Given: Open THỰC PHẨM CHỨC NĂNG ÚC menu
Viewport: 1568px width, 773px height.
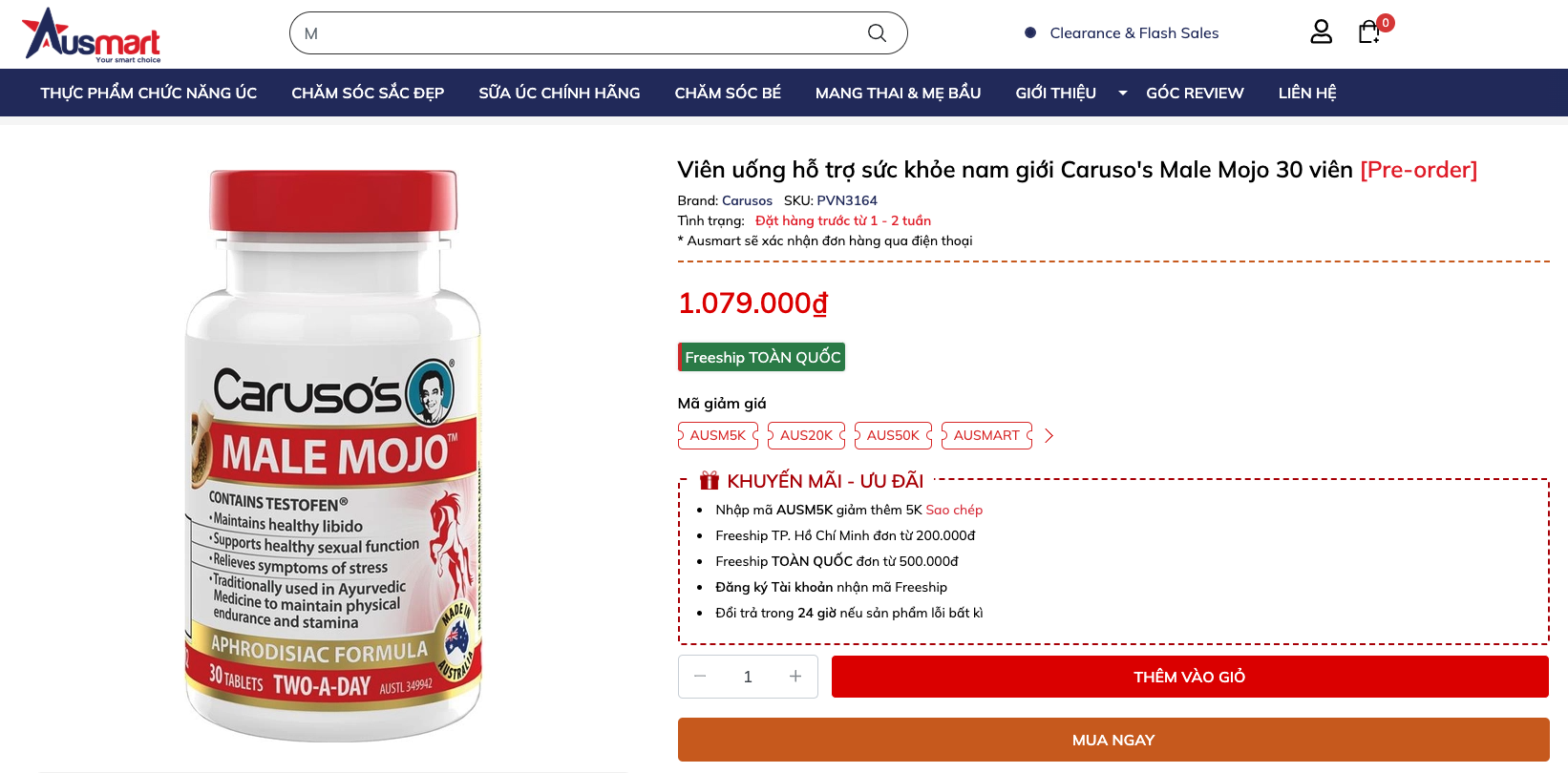Looking at the screenshot, I should pos(149,93).
